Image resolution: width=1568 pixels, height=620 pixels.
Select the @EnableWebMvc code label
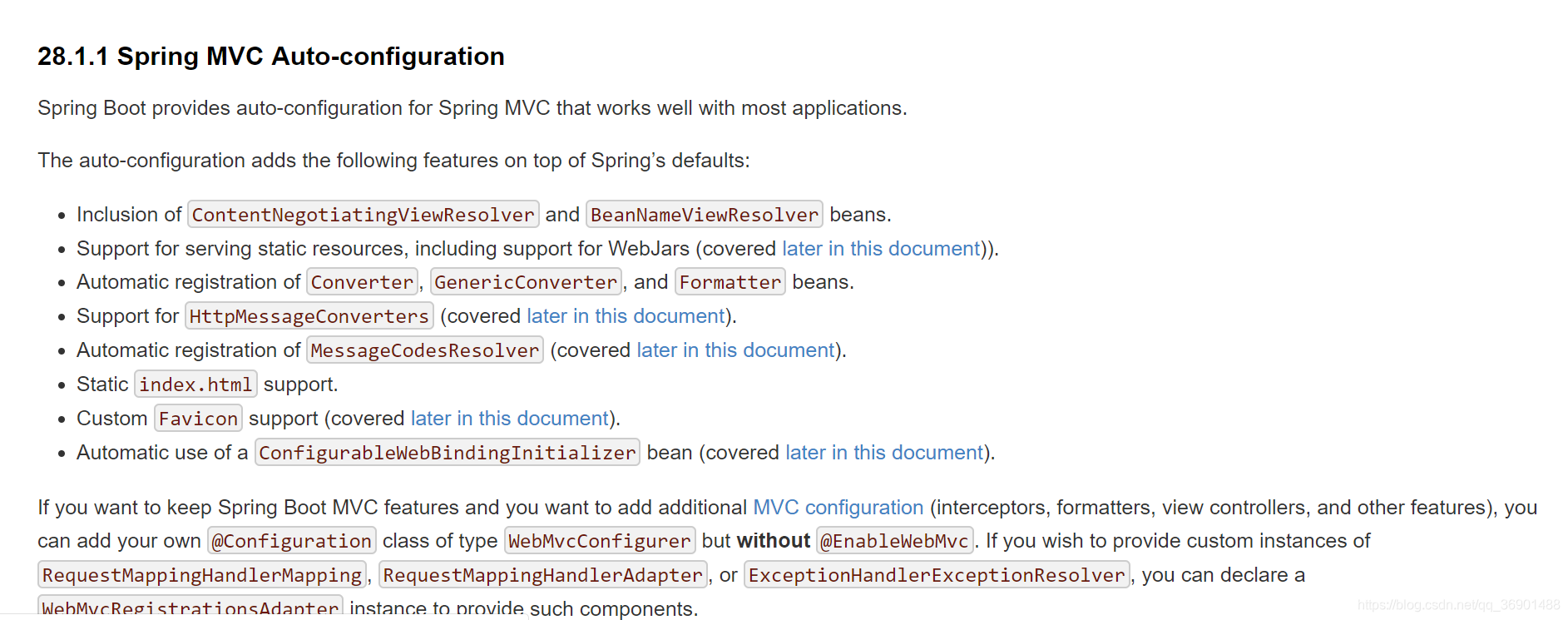click(895, 541)
